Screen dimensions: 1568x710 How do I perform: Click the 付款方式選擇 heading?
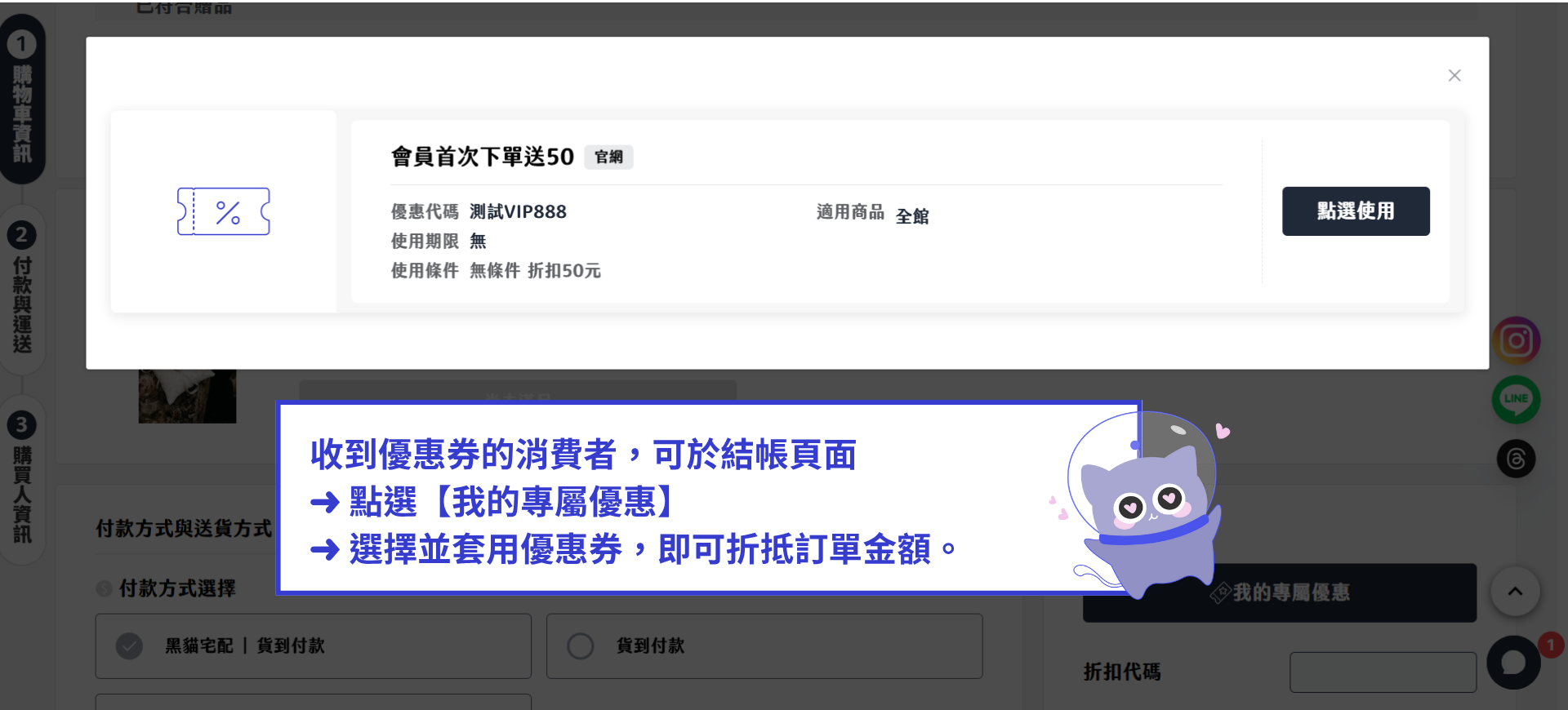[177, 588]
